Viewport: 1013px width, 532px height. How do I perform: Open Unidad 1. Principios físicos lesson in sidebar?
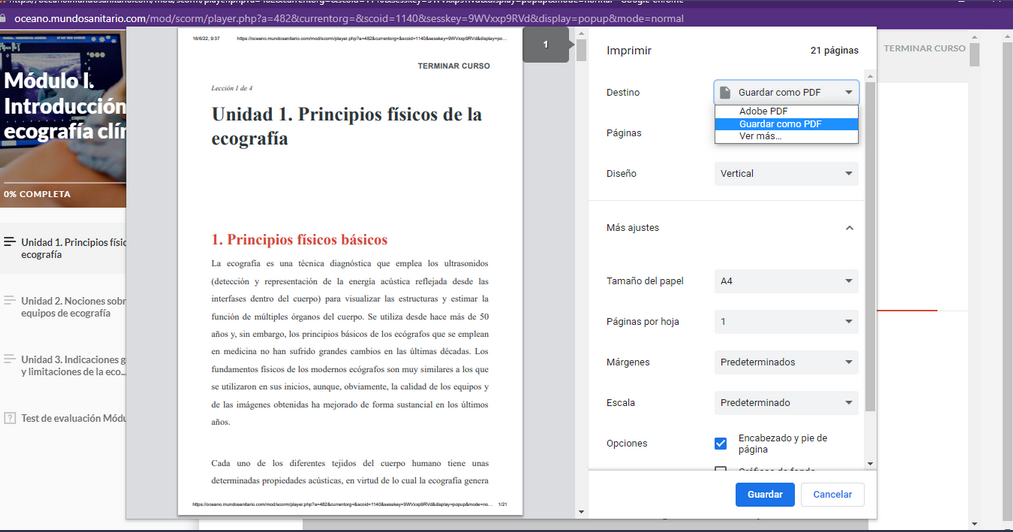65,248
